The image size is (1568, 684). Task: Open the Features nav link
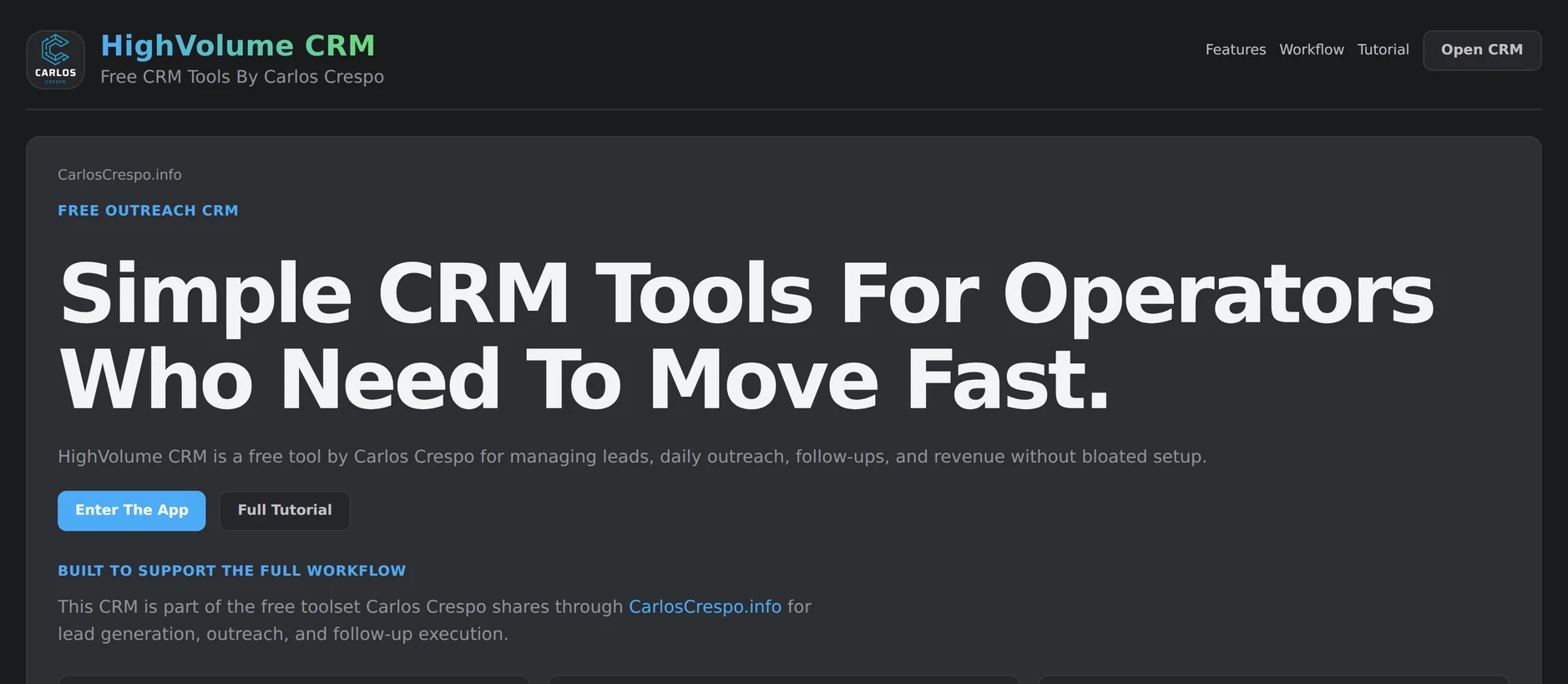(1235, 50)
